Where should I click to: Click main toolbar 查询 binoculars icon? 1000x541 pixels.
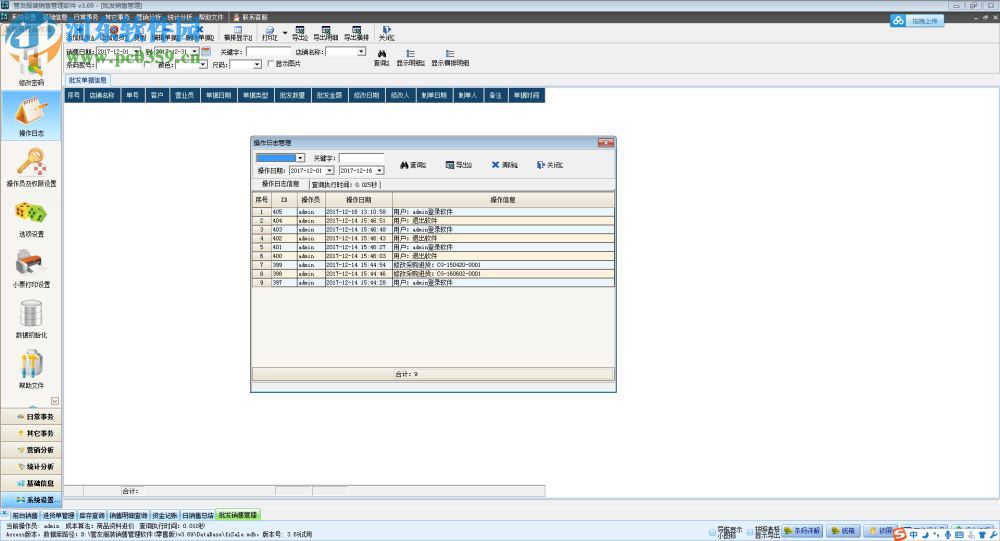pyautogui.click(x=381, y=58)
